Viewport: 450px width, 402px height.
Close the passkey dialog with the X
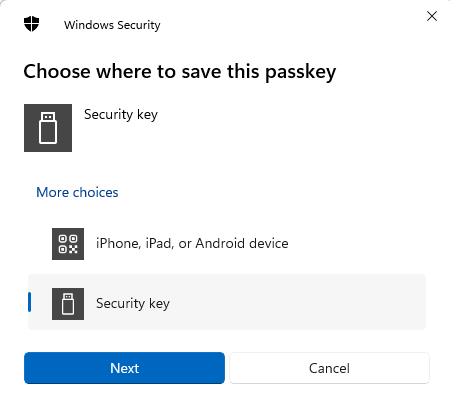[432, 16]
